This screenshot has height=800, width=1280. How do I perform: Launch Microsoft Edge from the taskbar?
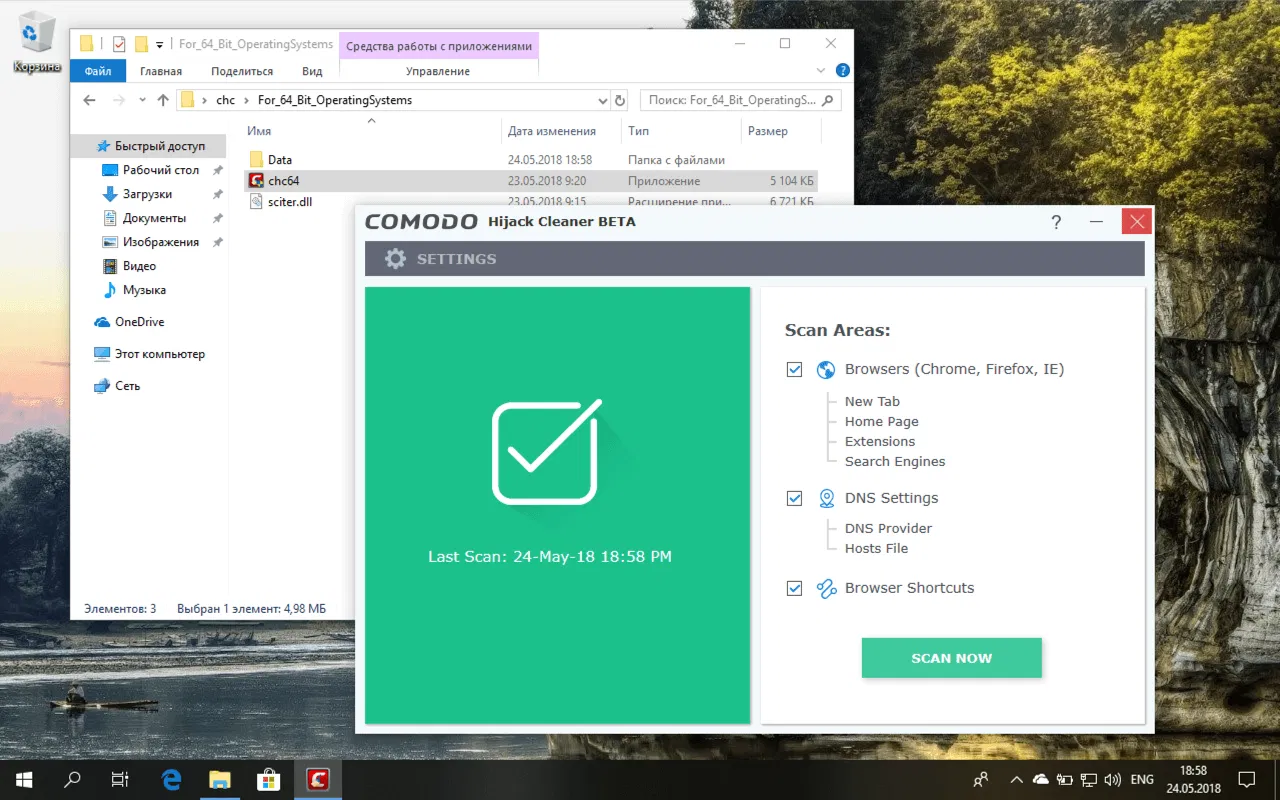pos(171,779)
